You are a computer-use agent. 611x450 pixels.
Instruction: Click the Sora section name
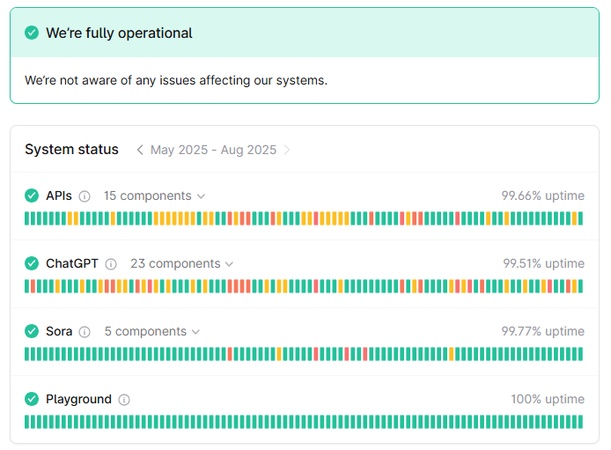(x=59, y=332)
